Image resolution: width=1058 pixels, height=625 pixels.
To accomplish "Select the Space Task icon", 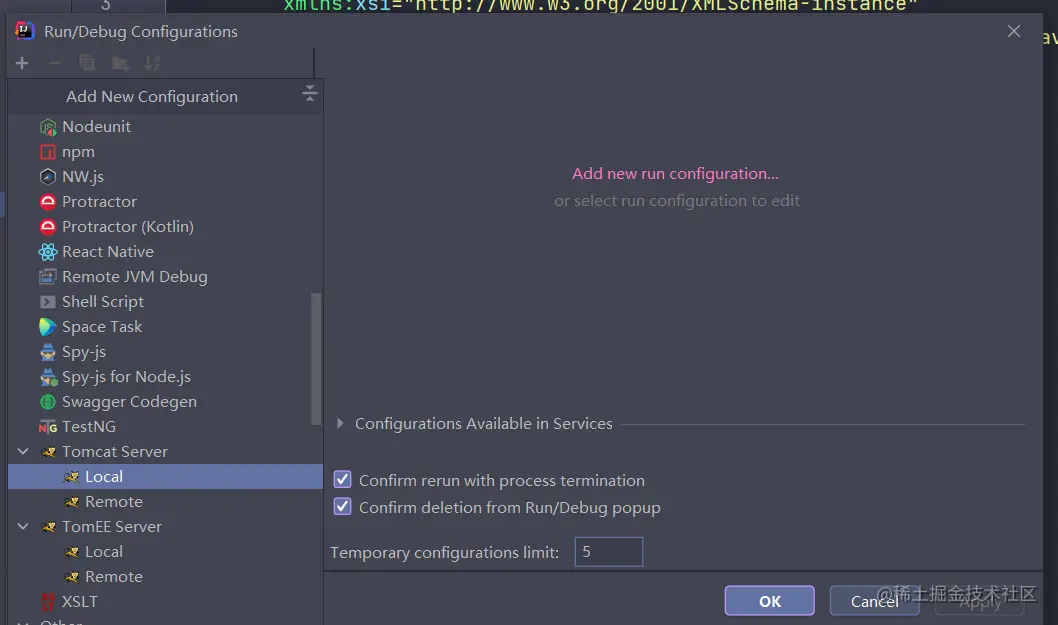I will 48,327.
